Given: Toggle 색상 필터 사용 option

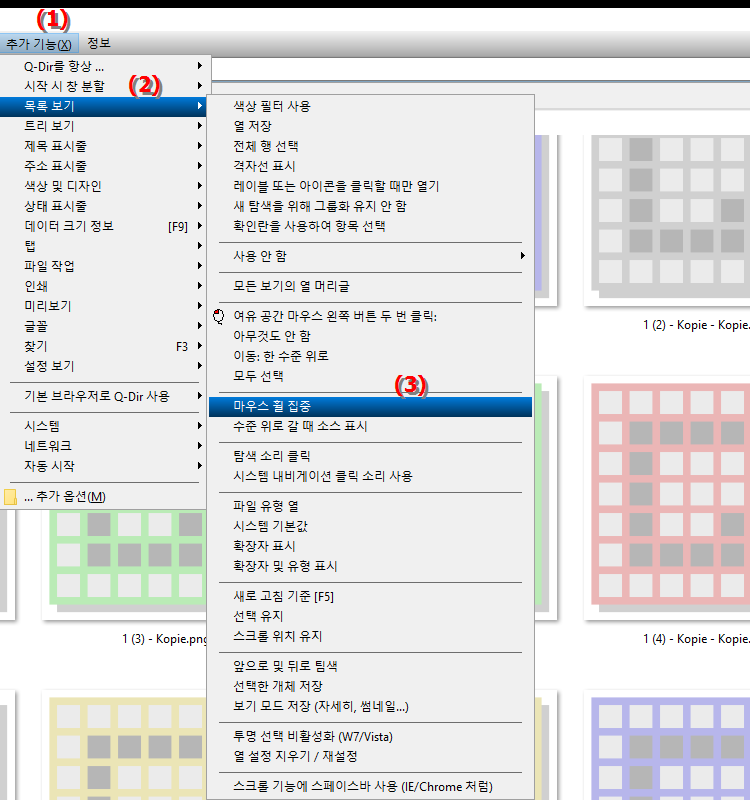Looking at the screenshot, I should pos(370,106).
